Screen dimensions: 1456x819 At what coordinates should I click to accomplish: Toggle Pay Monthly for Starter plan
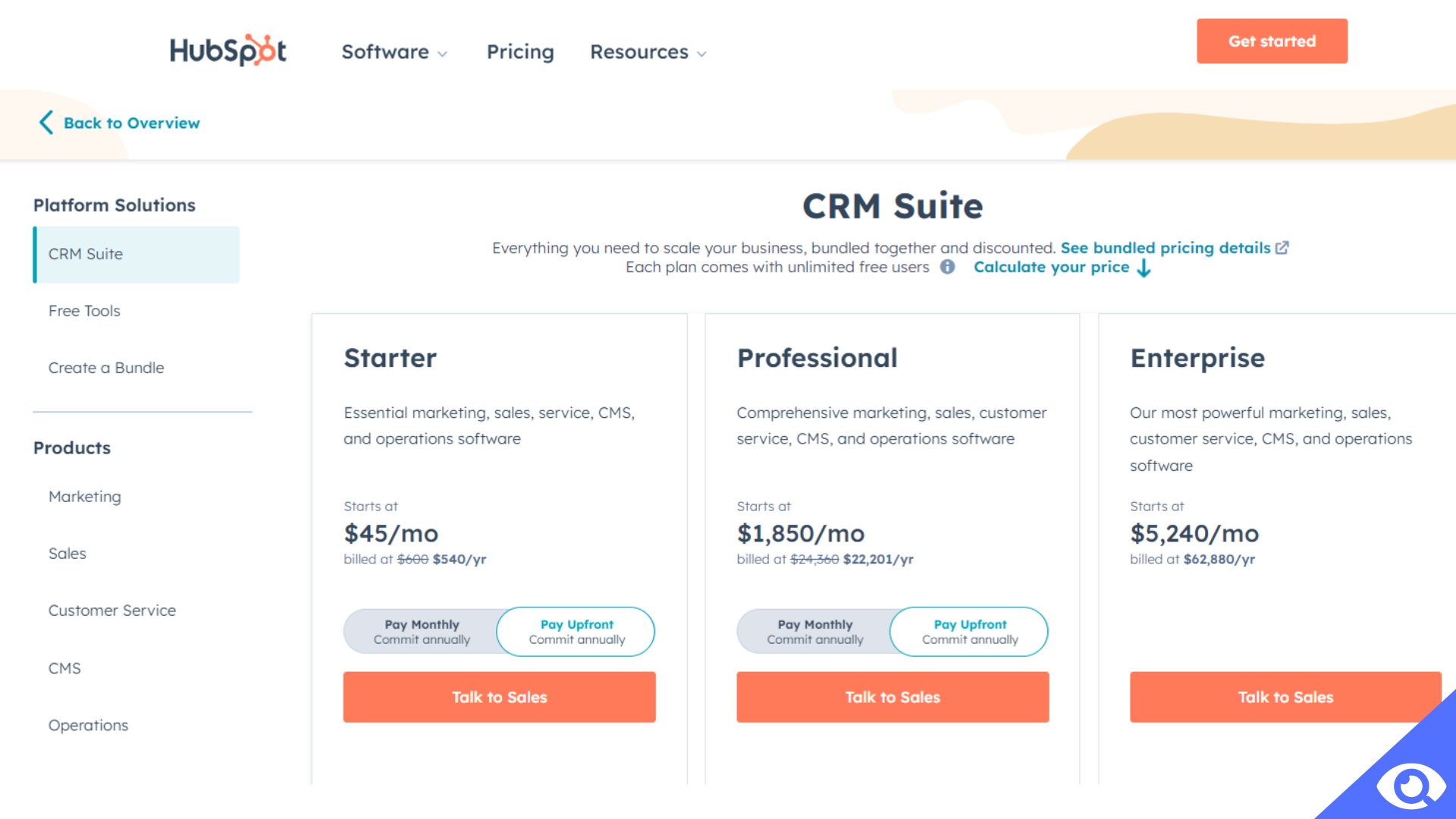[x=421, y=631]
